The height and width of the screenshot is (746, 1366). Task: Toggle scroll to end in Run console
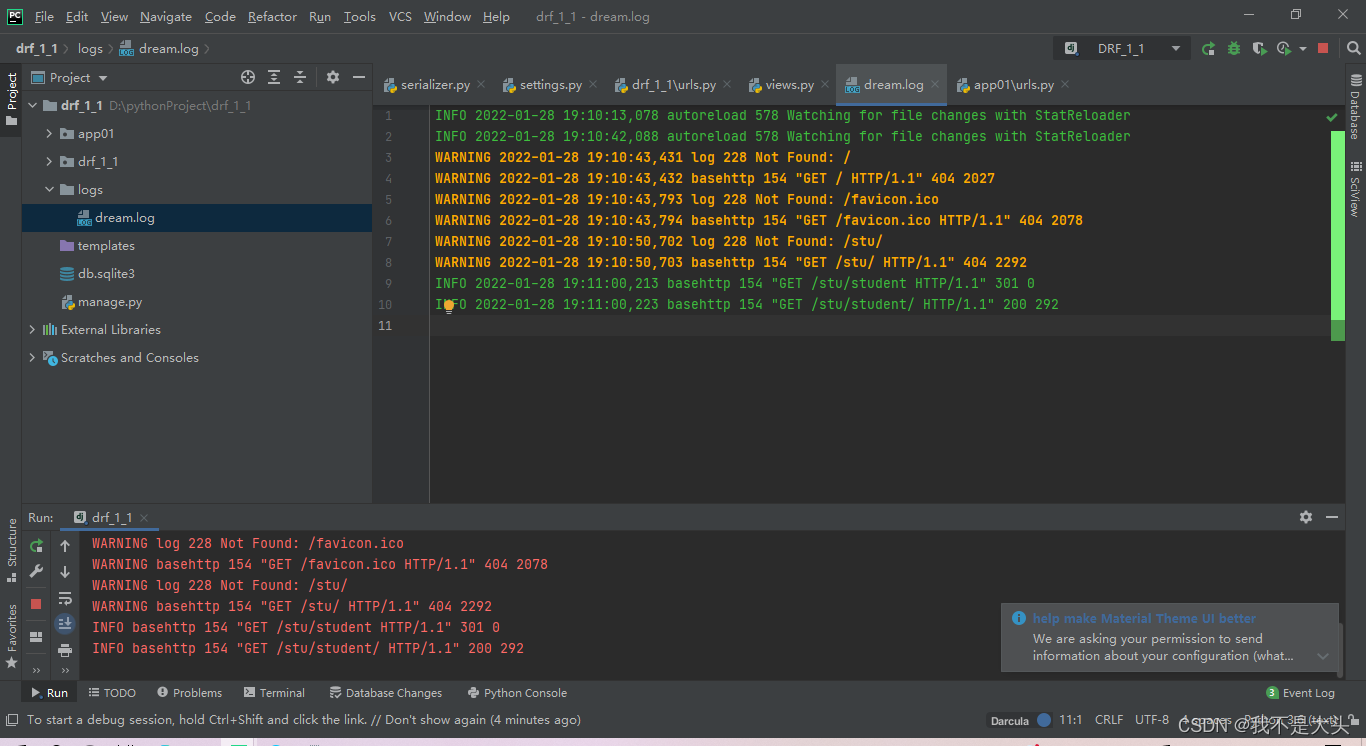tap(65, 624)
